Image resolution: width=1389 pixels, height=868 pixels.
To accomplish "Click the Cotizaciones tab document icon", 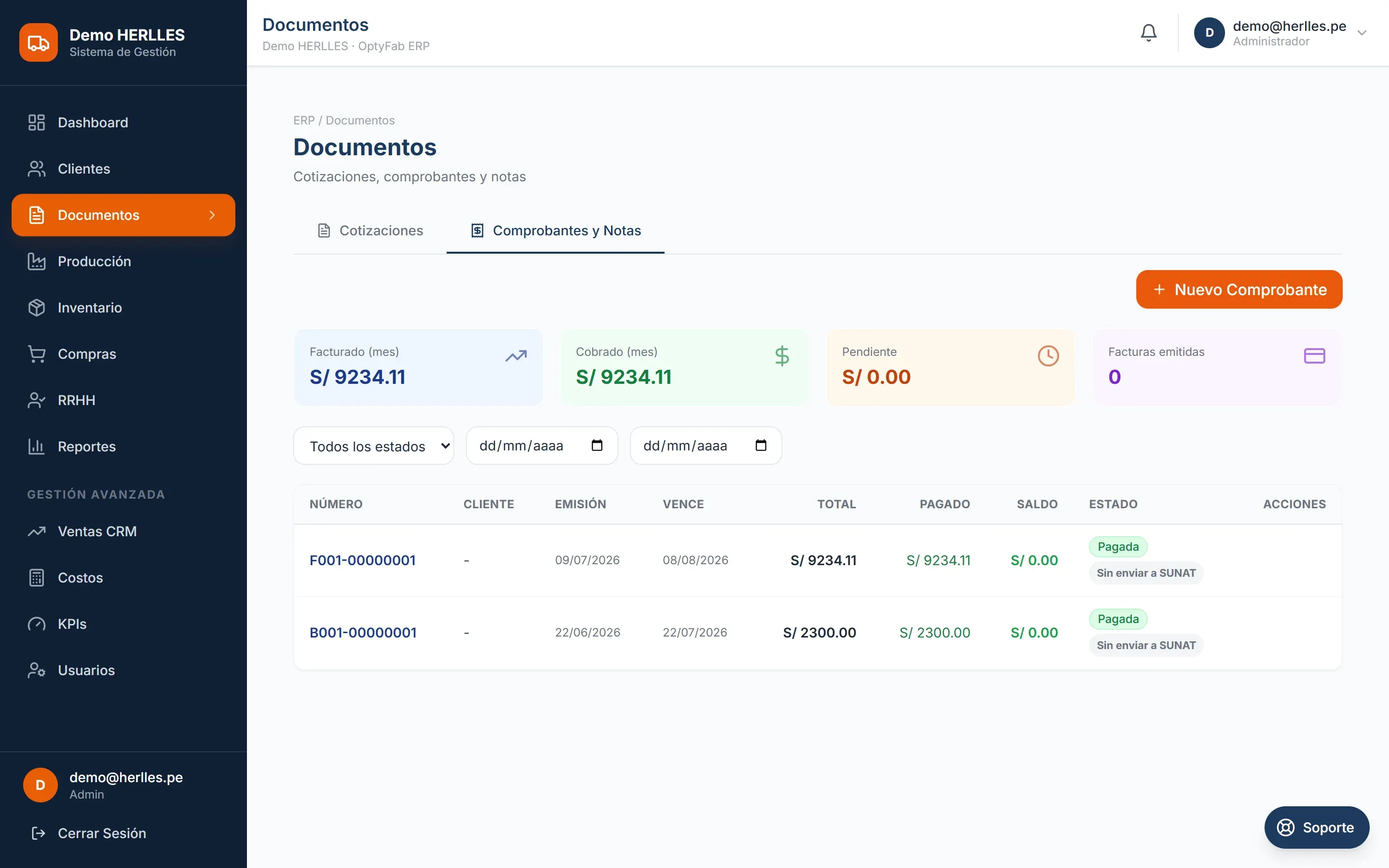I will [x=324, y=231].
